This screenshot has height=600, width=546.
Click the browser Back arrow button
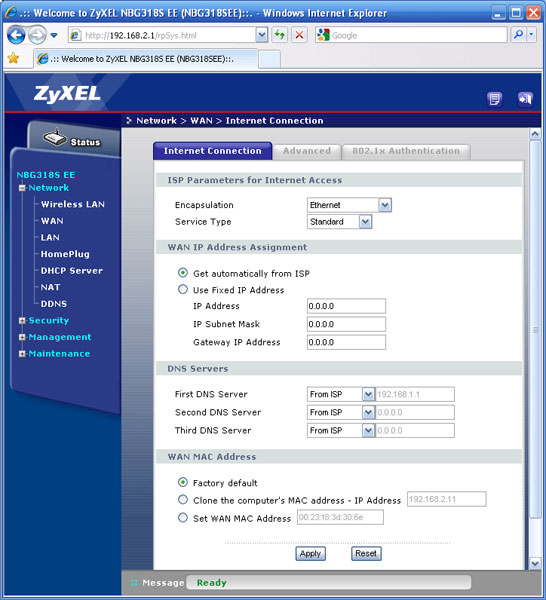coord(16,36)
